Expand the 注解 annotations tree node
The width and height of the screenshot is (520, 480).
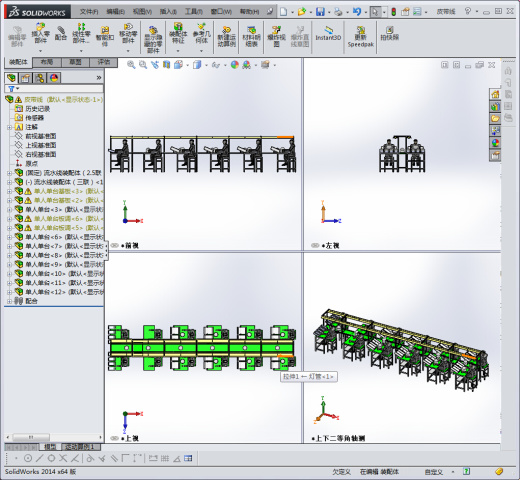(x=10, y=127)
